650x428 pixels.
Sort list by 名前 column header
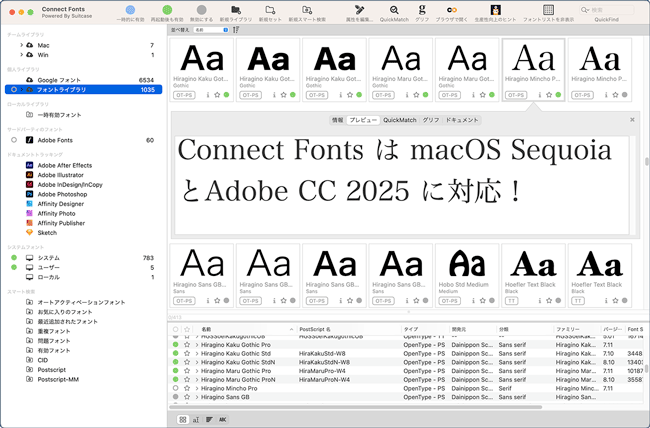pos(247,329)
